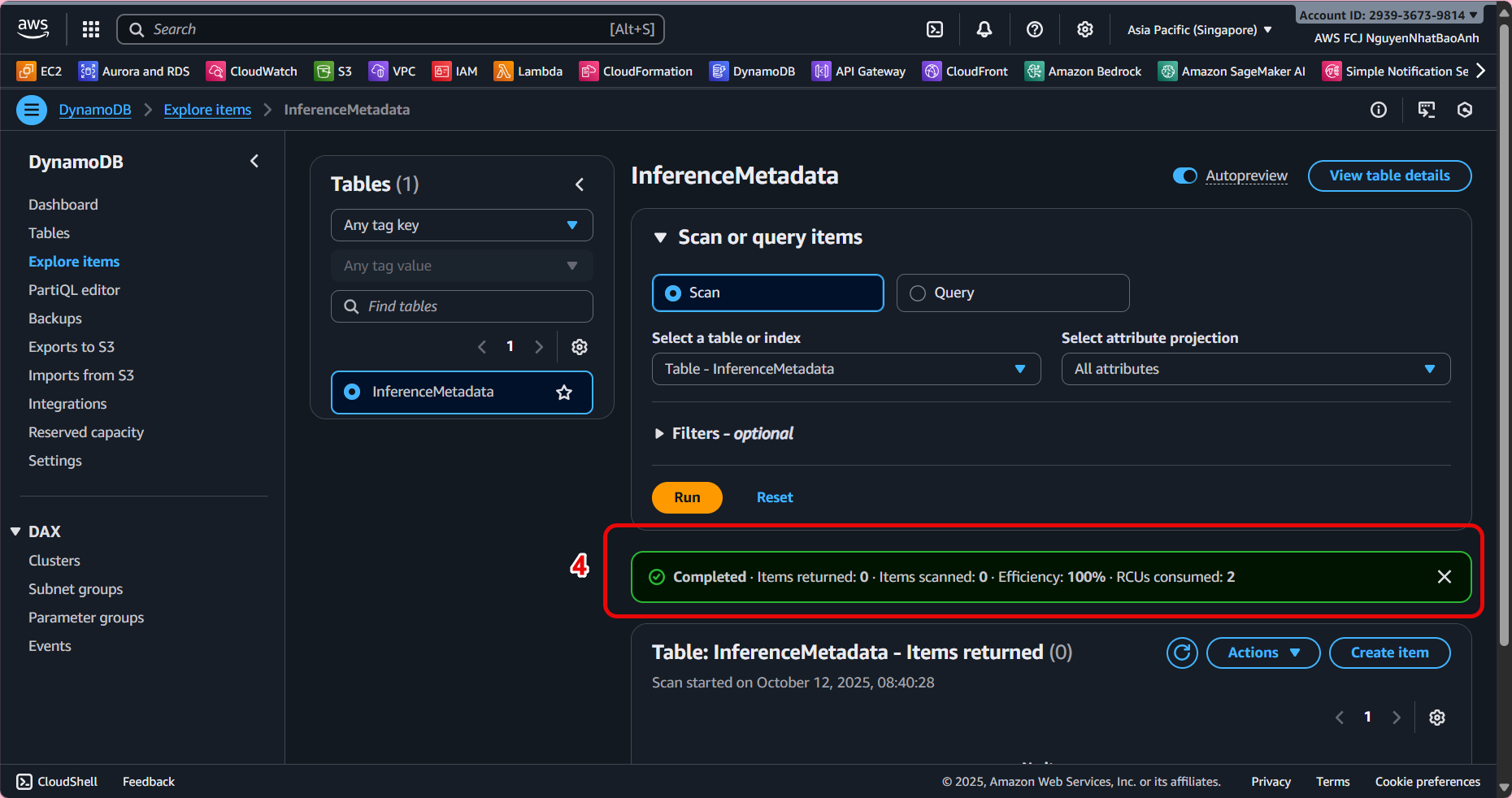This screenshot has width=1512, height=798.
Task: Open the info panel icon
Action: (x=1379, y=110)
